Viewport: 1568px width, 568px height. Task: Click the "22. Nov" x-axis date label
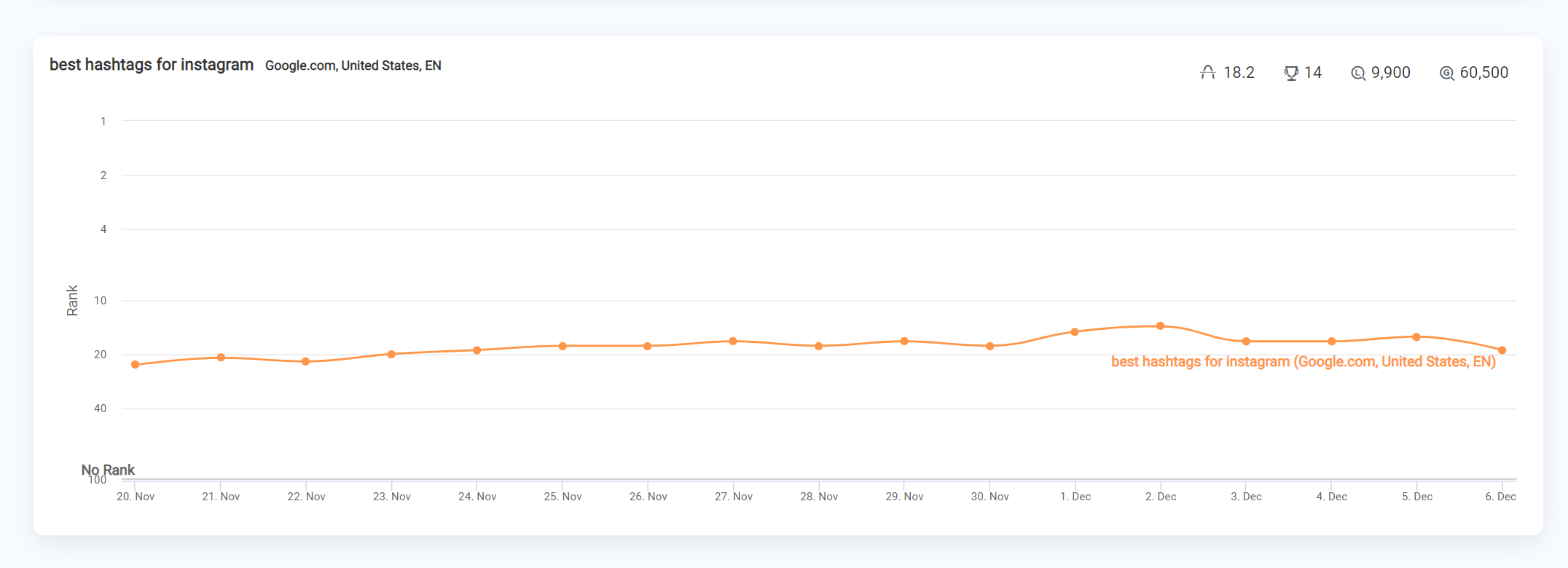click(306, 497)
